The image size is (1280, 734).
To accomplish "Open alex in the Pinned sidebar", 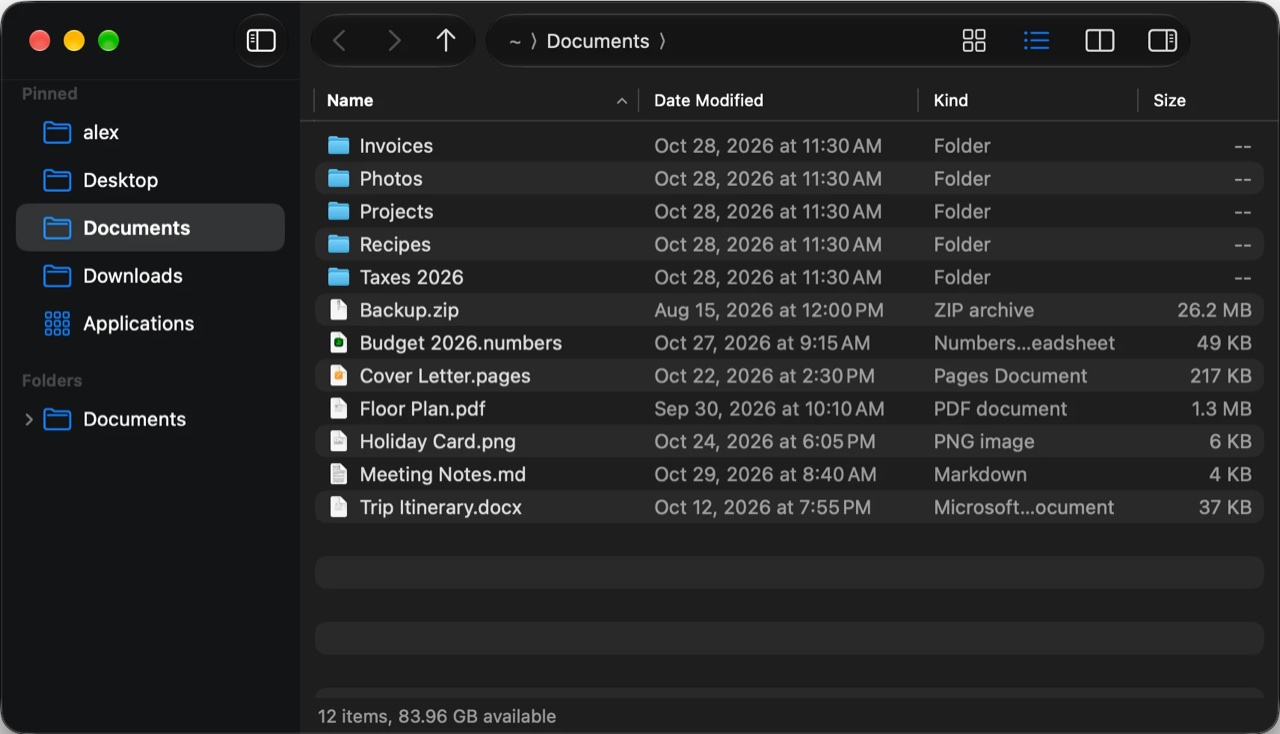I will tap(150, 132).
